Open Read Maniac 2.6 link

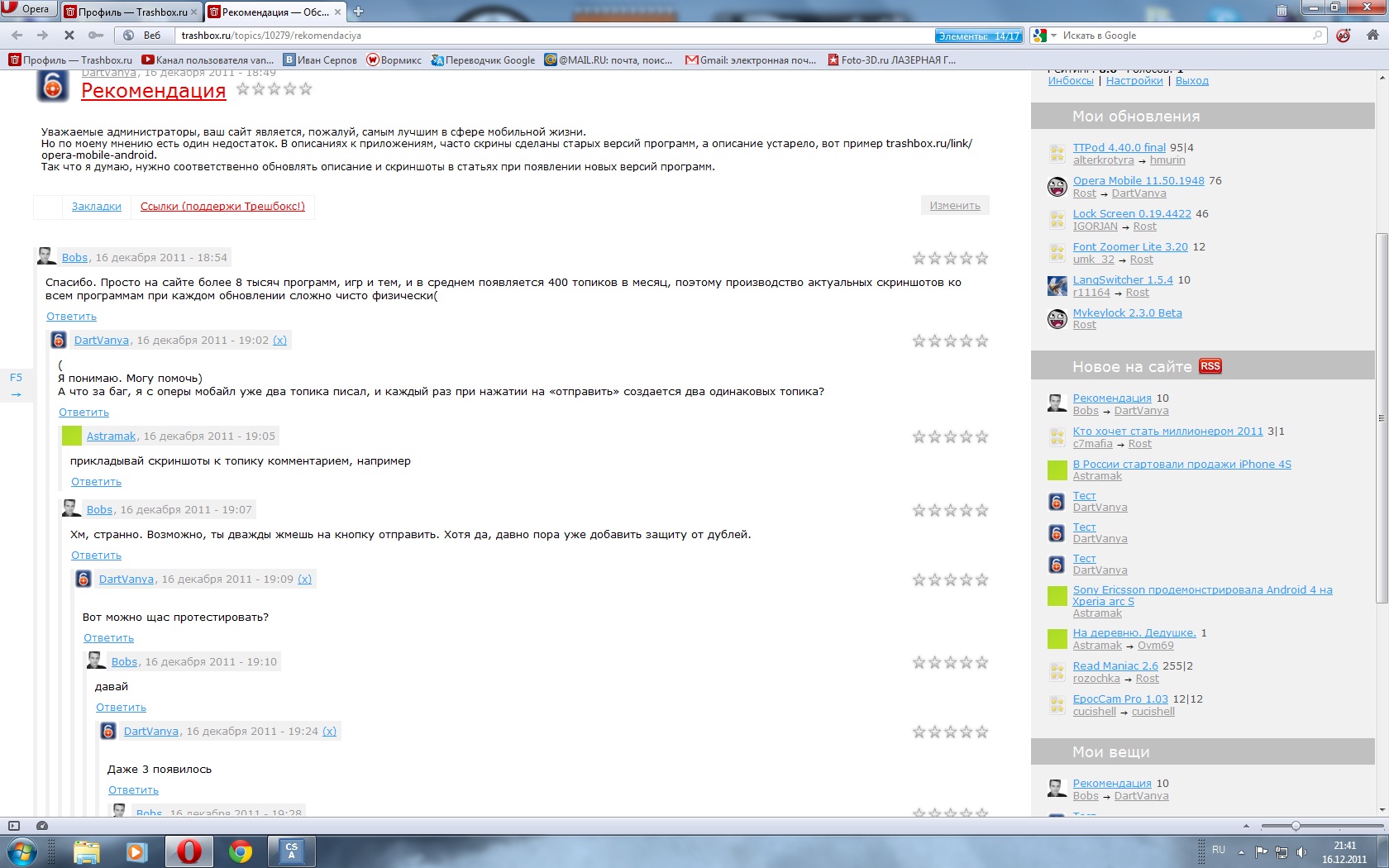point(1115,666)
